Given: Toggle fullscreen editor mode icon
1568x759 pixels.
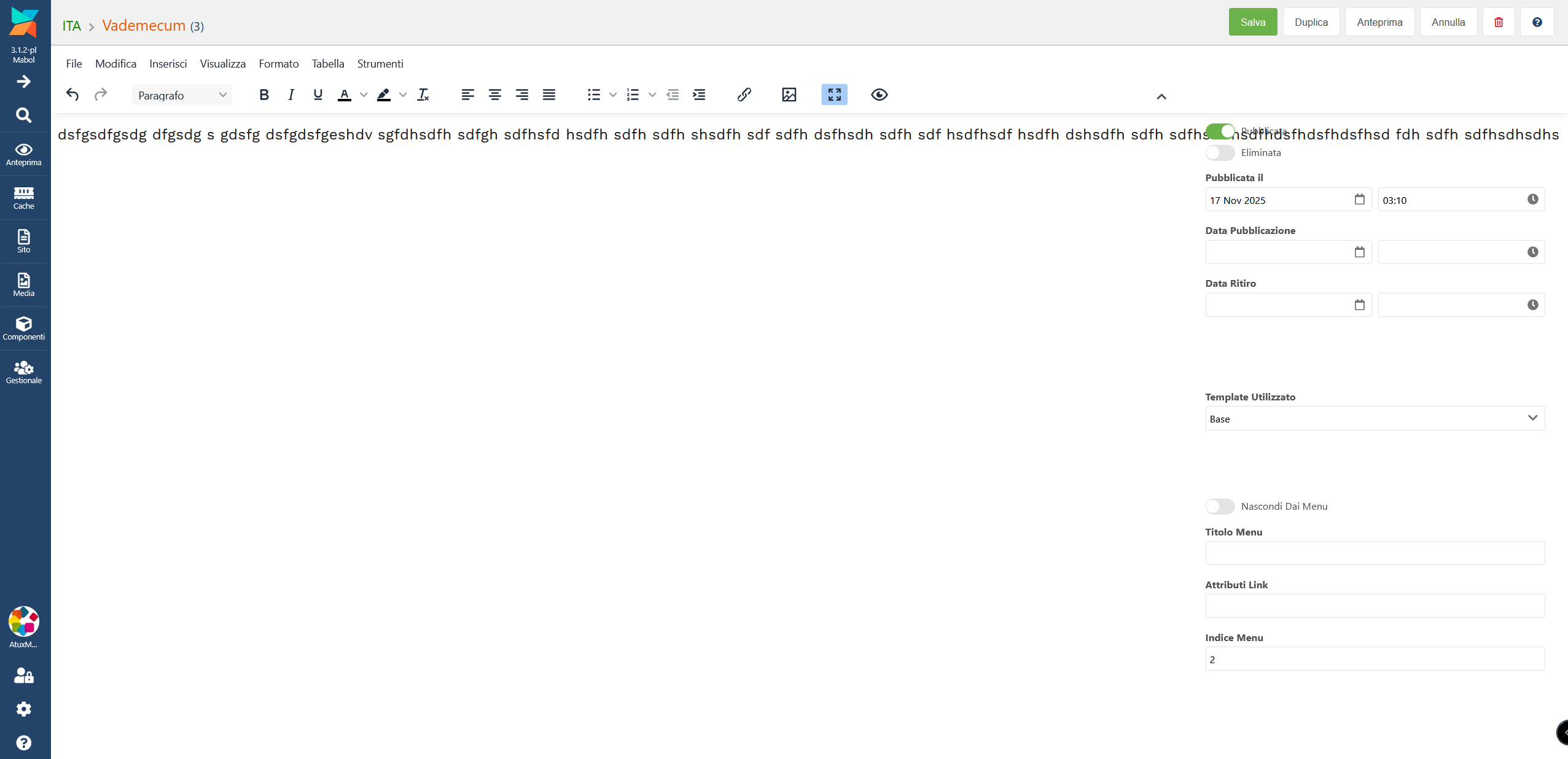Looking at the screenshot, I should point(834,95).
